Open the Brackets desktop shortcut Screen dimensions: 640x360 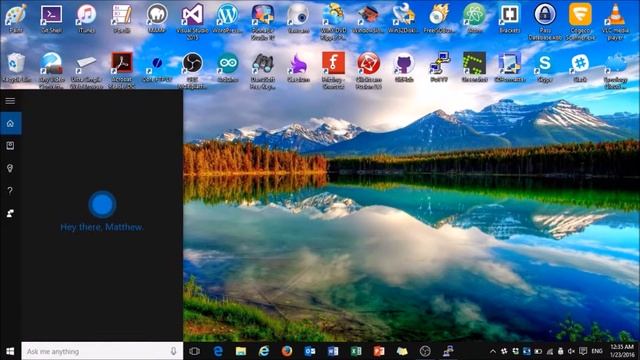click(x=509, y=18)
